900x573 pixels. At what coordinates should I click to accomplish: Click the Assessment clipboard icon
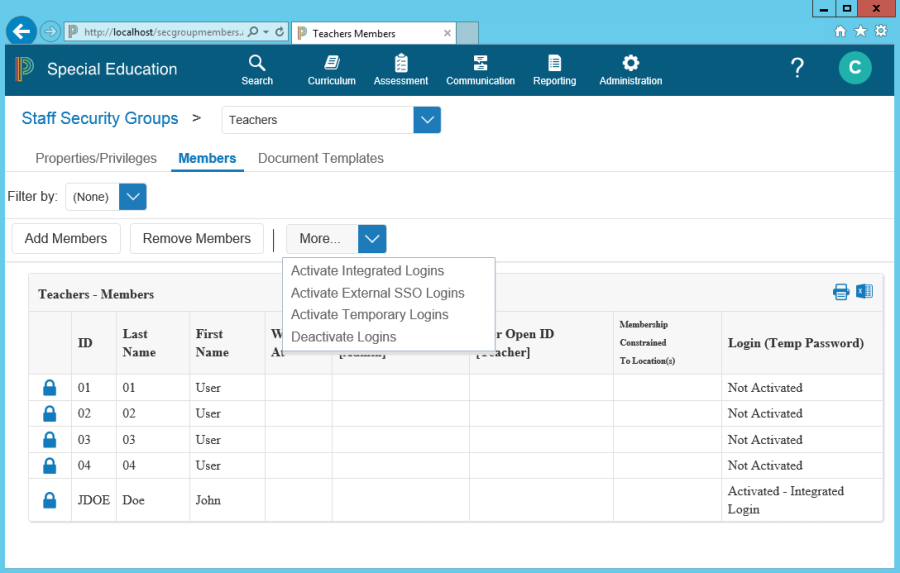401,64
